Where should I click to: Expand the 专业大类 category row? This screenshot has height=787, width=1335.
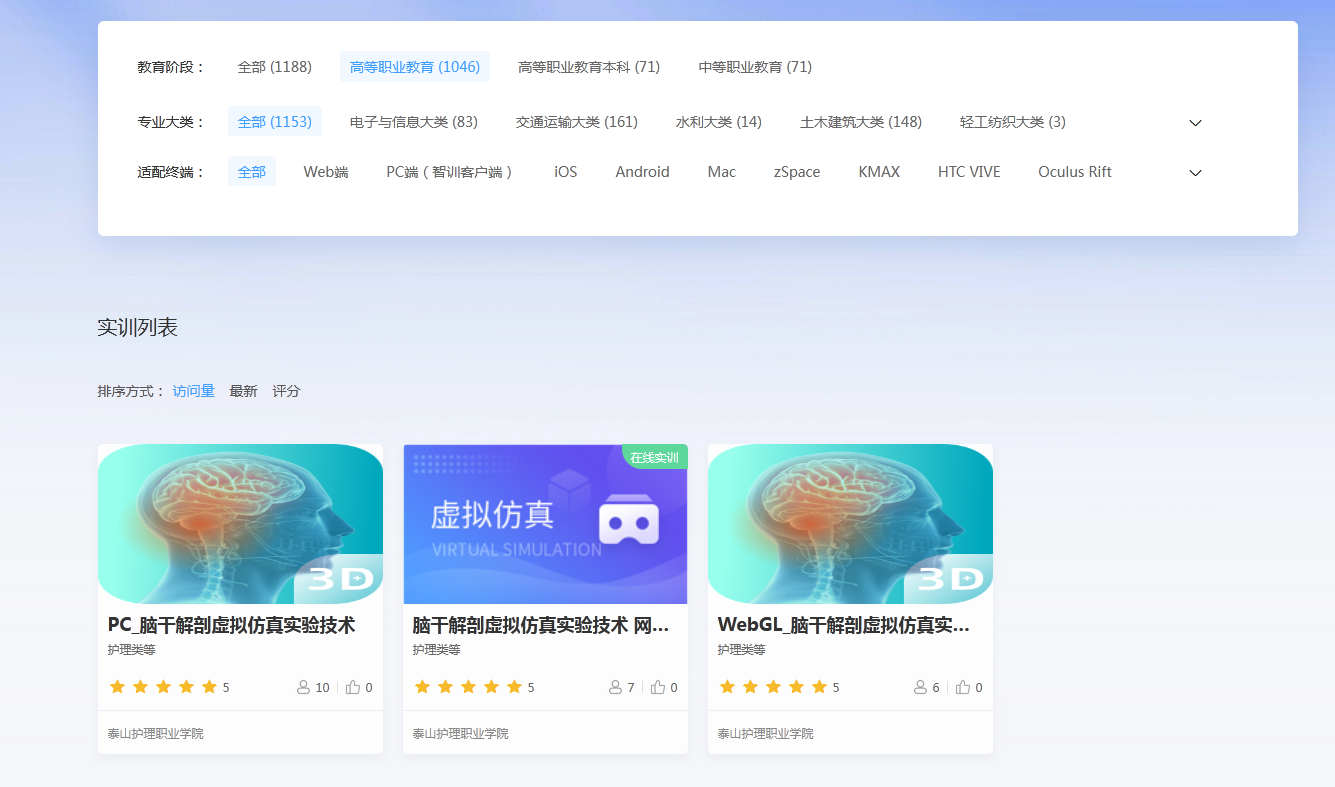pos(1195,123)
